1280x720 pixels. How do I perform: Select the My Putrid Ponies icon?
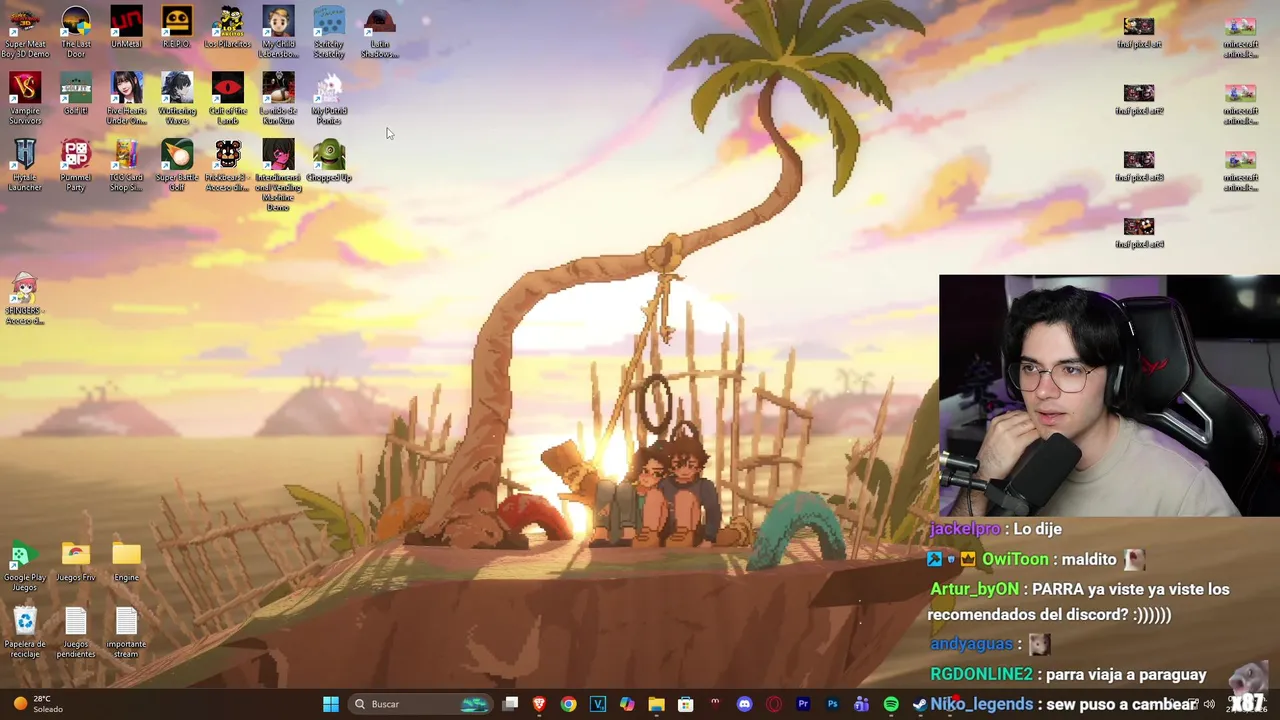pos(329,99)
